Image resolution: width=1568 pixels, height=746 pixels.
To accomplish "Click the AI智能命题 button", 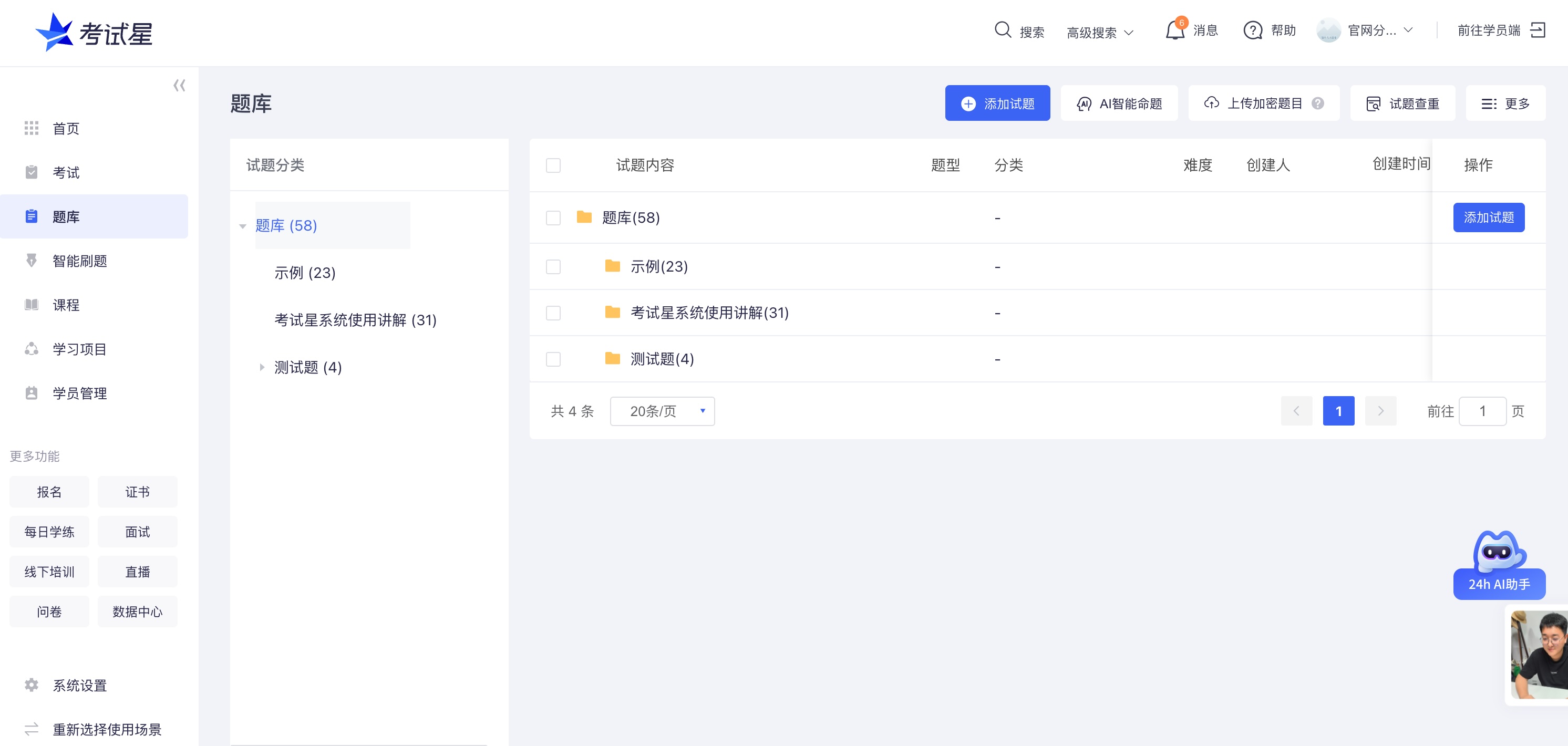I will (1119, 103).
